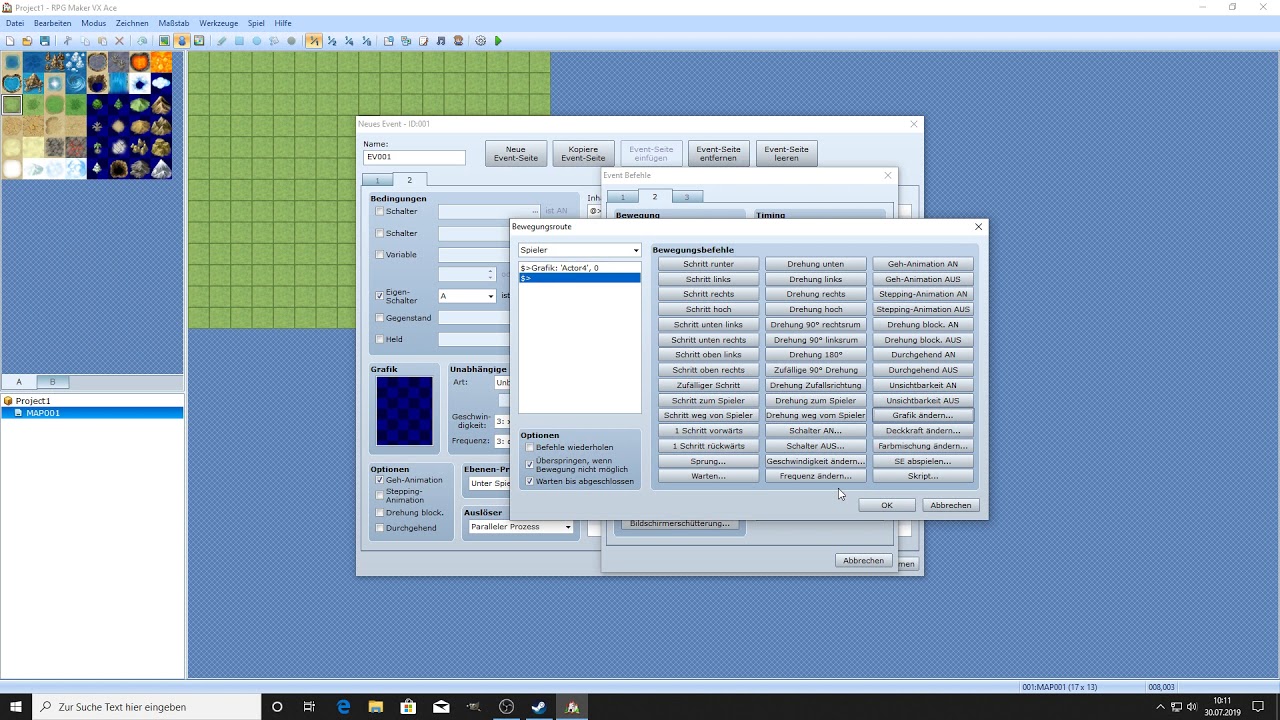
Task: Click the 'Grafik ändern...' movement command
Action: pos(923,415)
